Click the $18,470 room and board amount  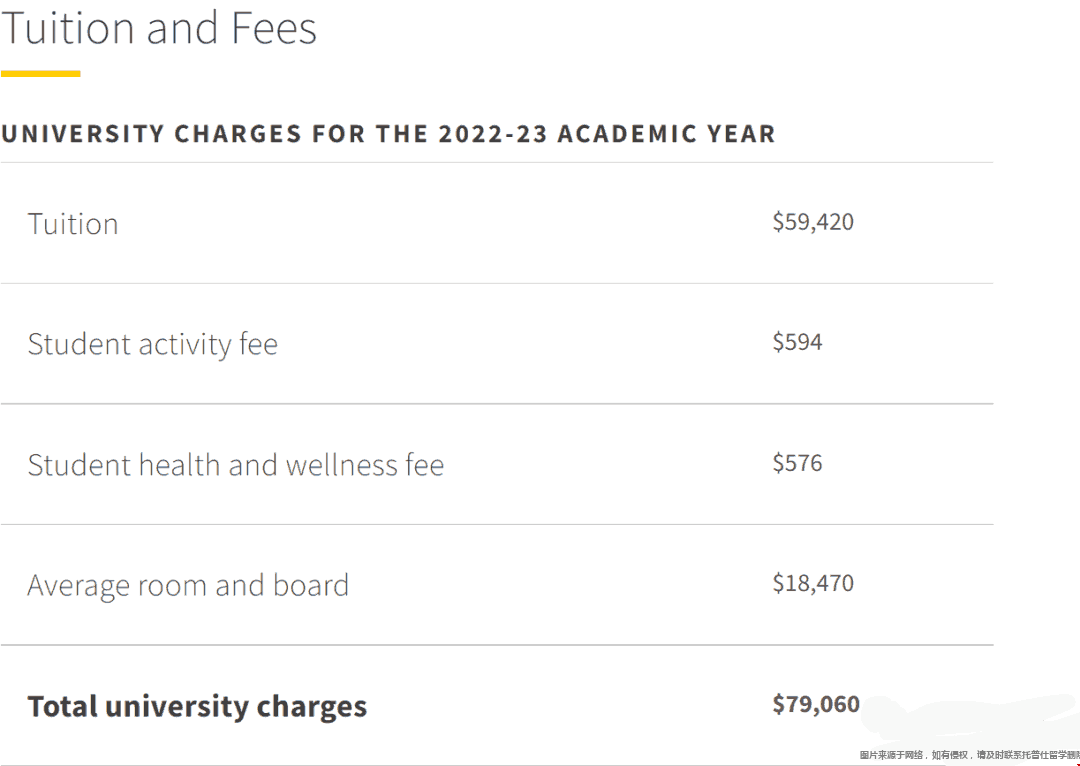tap(813, 583)
